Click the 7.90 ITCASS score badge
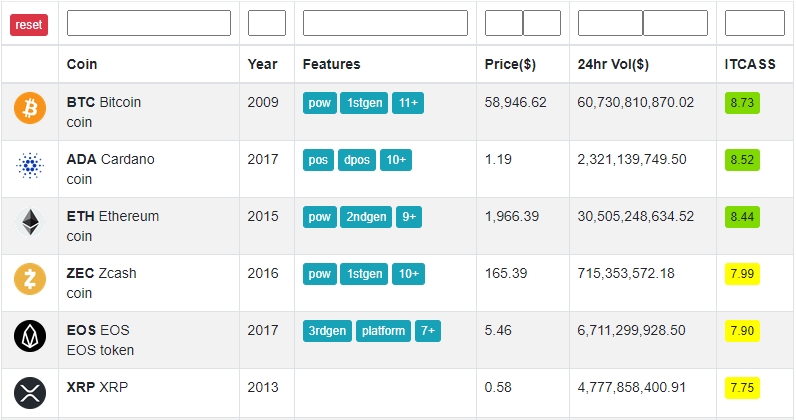This screenshot has width=796, height=420. pos(742,331)
